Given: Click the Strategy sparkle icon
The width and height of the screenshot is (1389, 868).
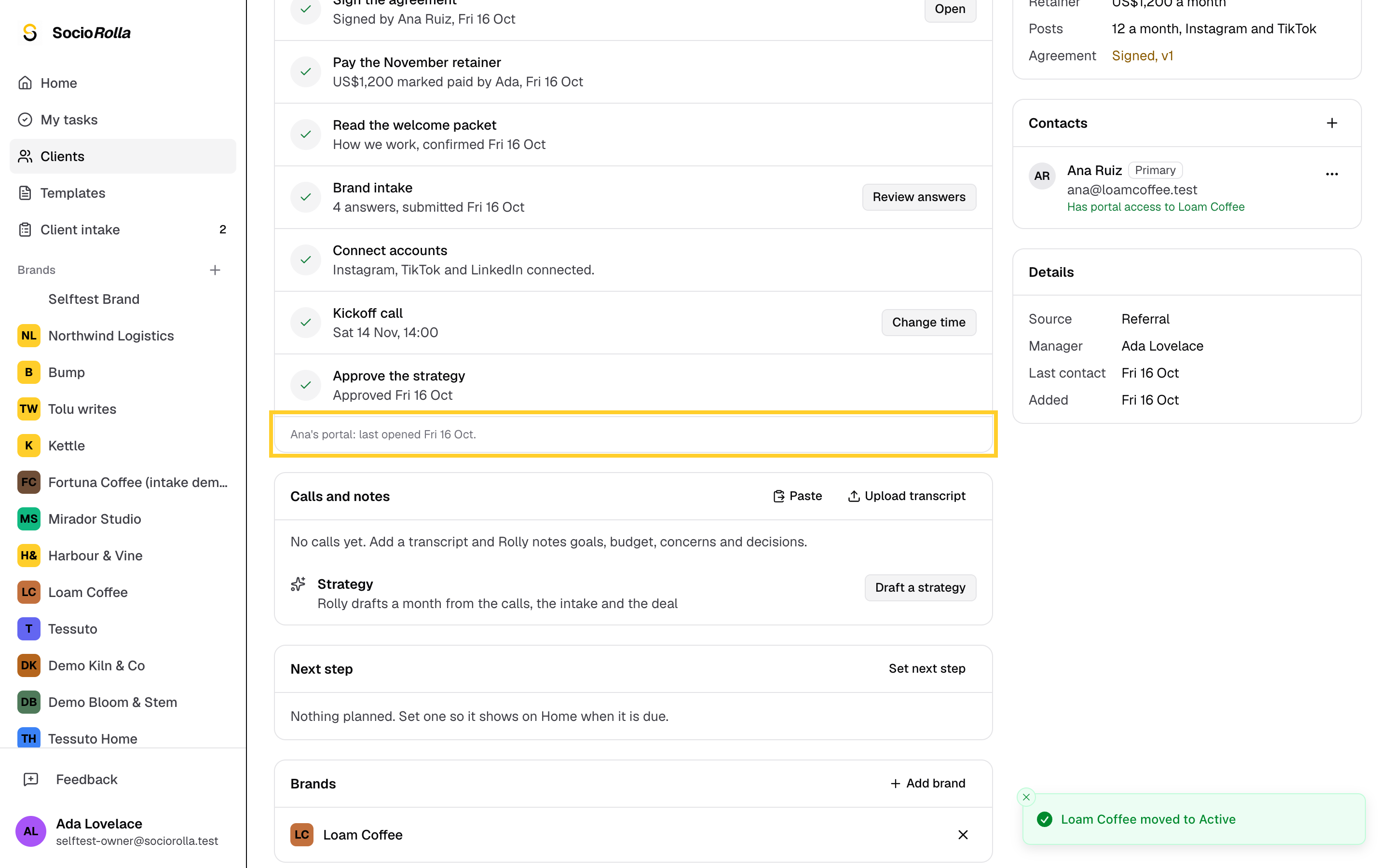Looking at the screenshot, I should (x=298, y=584).
